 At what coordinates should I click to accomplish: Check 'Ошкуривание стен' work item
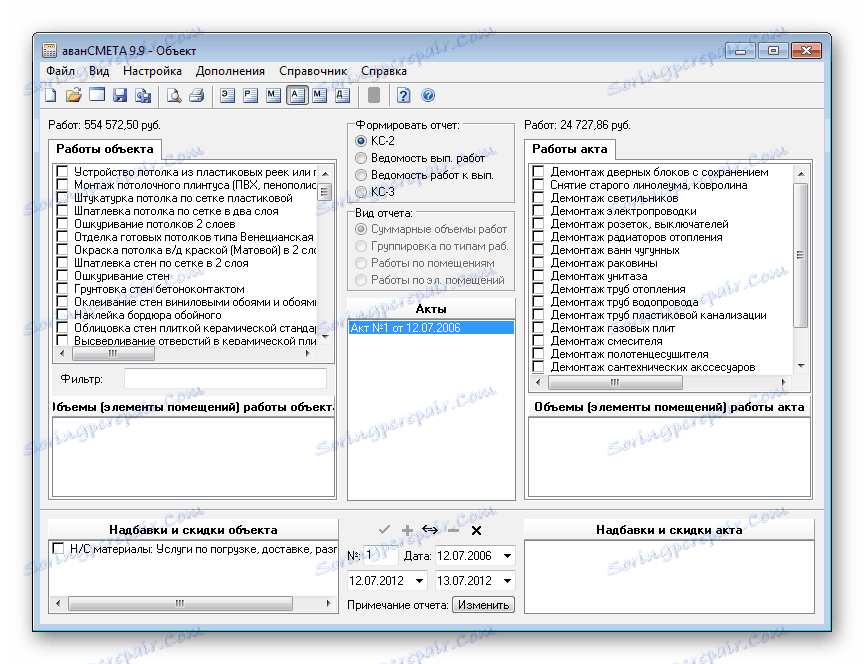[x=62, y=276]
